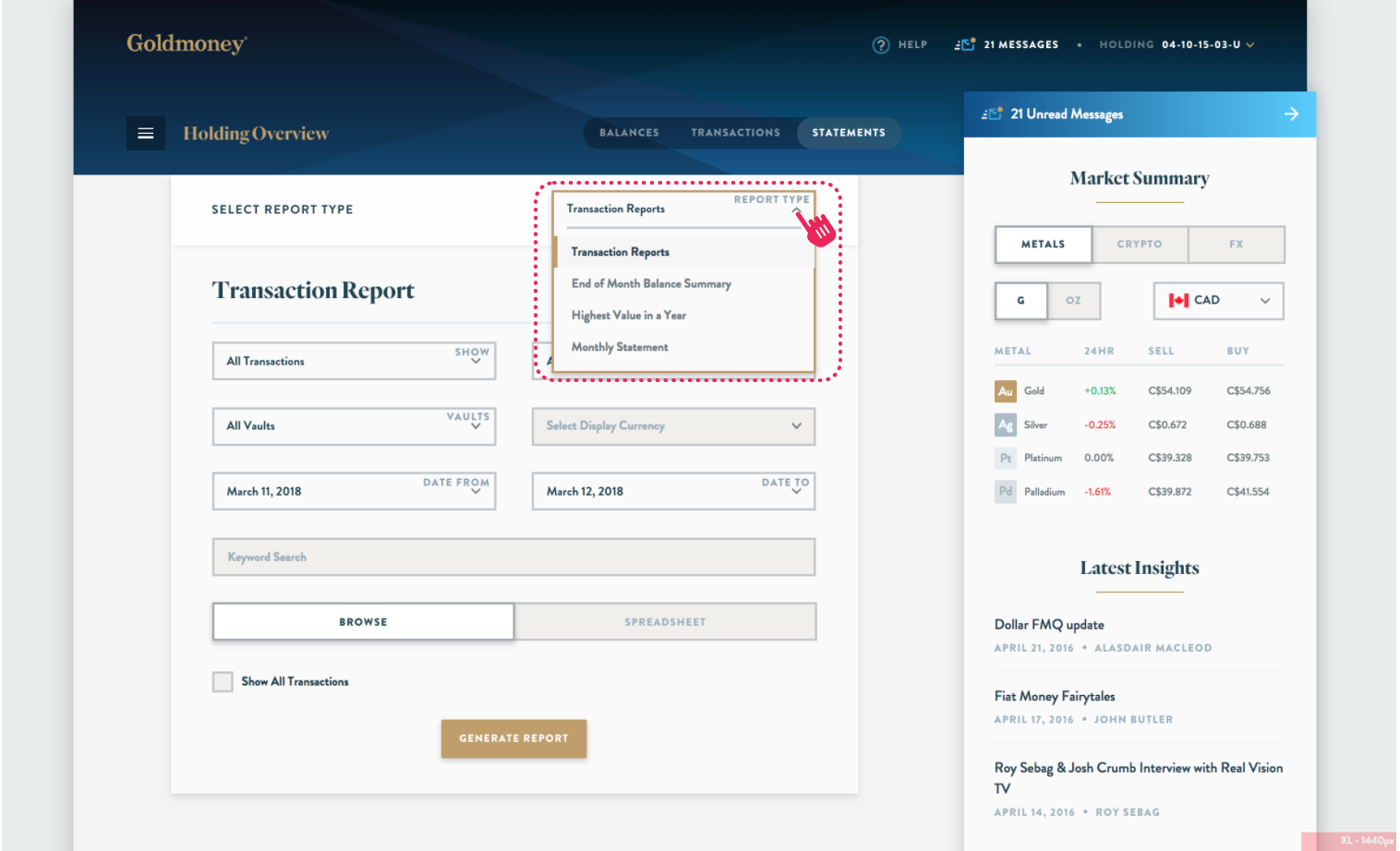This screenshot has height=851, width=1400.
Task: Click the messages icon in header
Action: click(x=965, y=44)
